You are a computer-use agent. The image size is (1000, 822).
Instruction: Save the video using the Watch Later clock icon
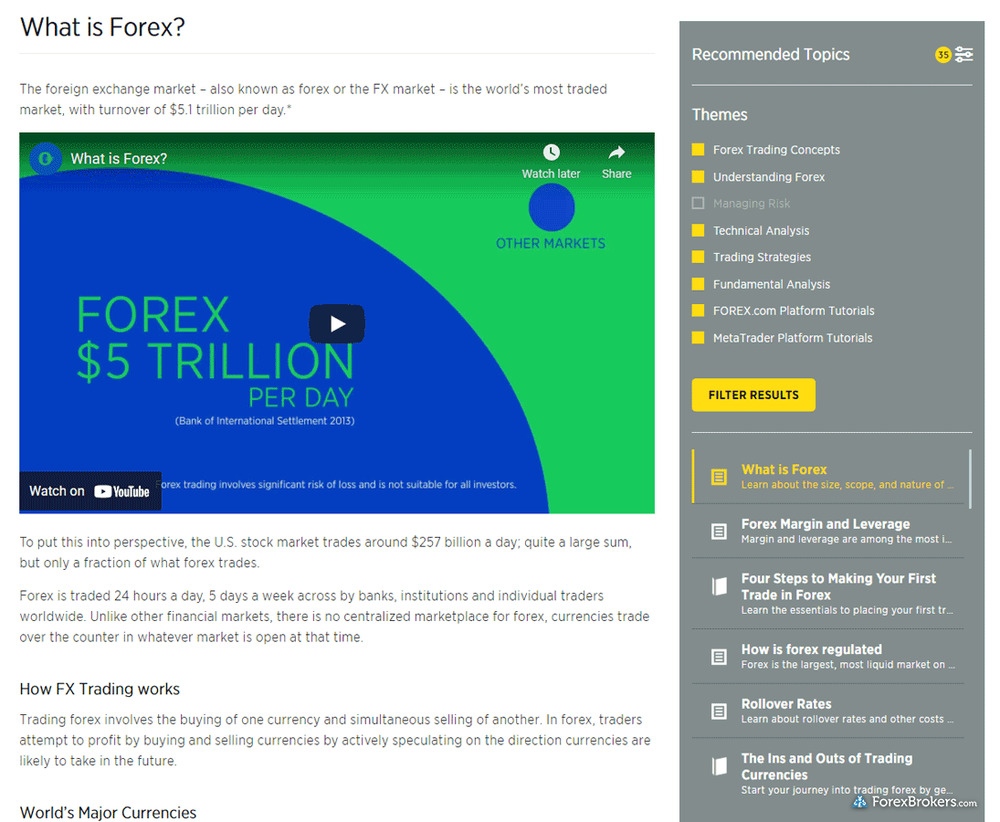click(x=551, y=153)
